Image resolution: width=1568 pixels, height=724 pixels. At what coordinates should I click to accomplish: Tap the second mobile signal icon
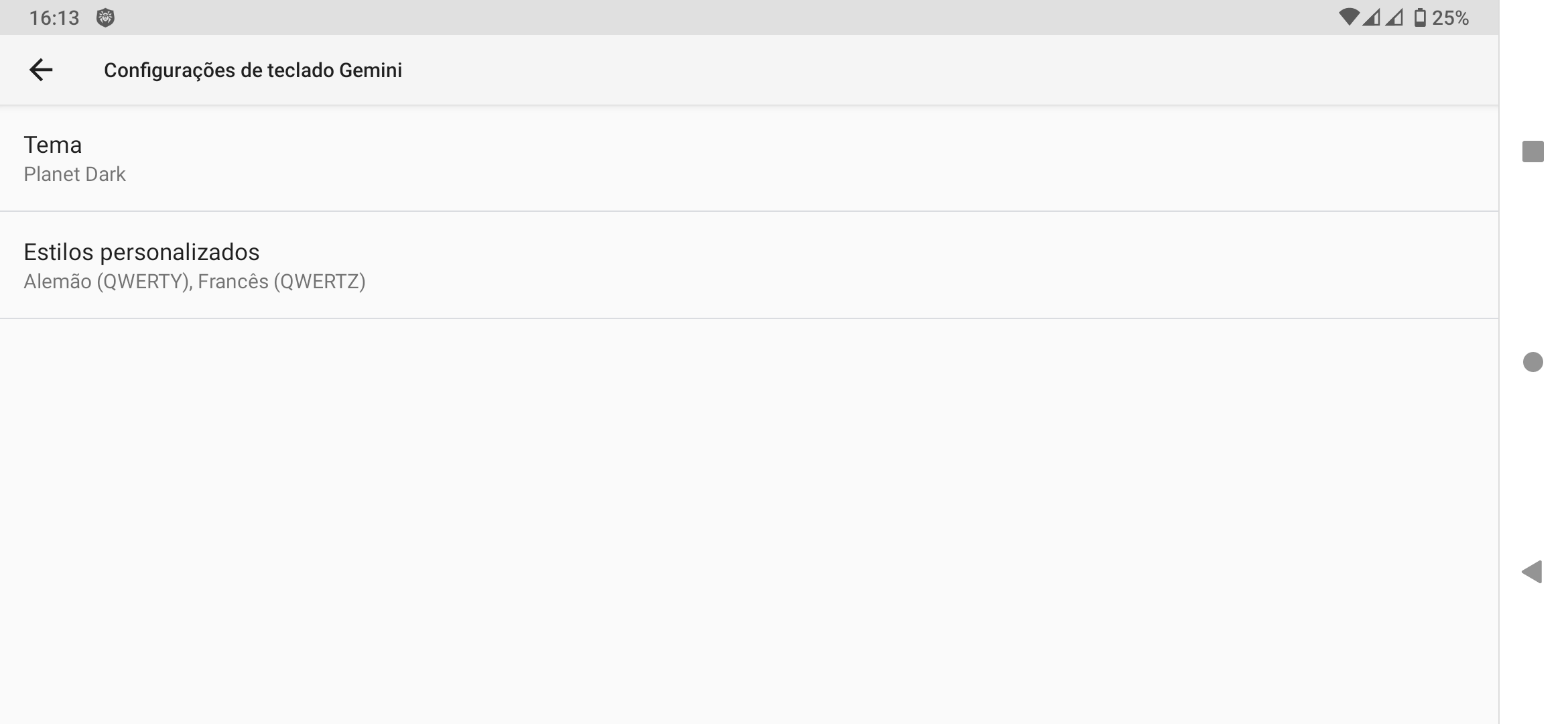click(1394, 17)
